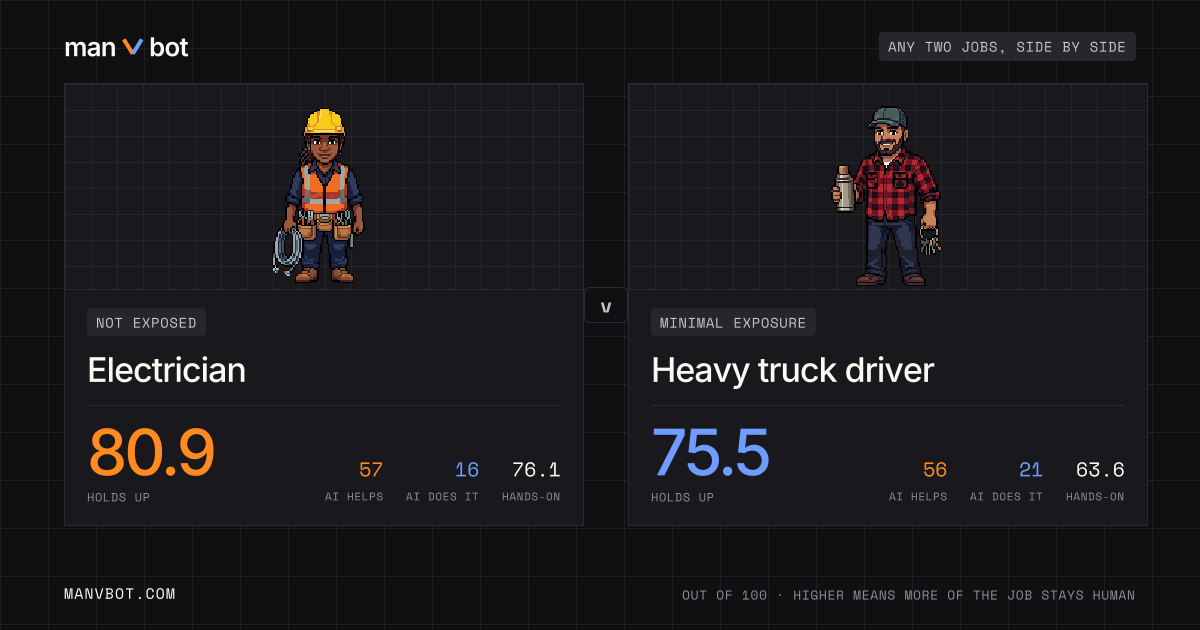
Task: Click Electrician's AI does it value 16
Action: [467, 470]
